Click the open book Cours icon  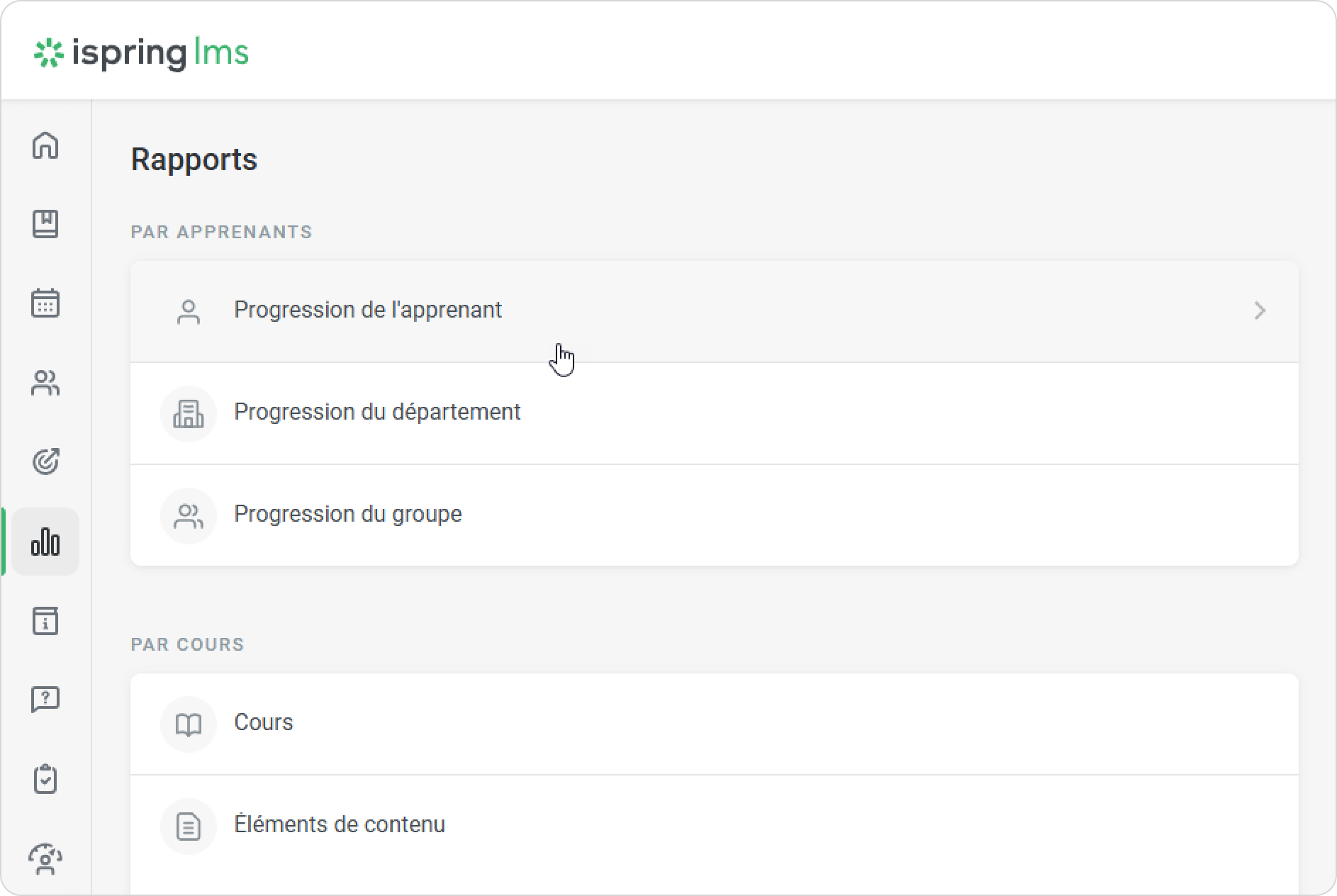pos(188,724)
